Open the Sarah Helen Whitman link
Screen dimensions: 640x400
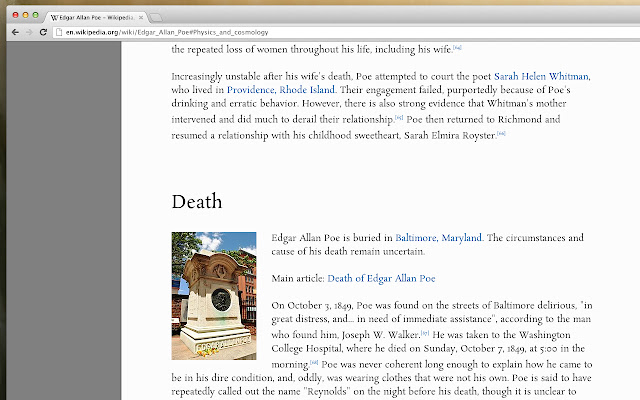click(x=542, y=76)
